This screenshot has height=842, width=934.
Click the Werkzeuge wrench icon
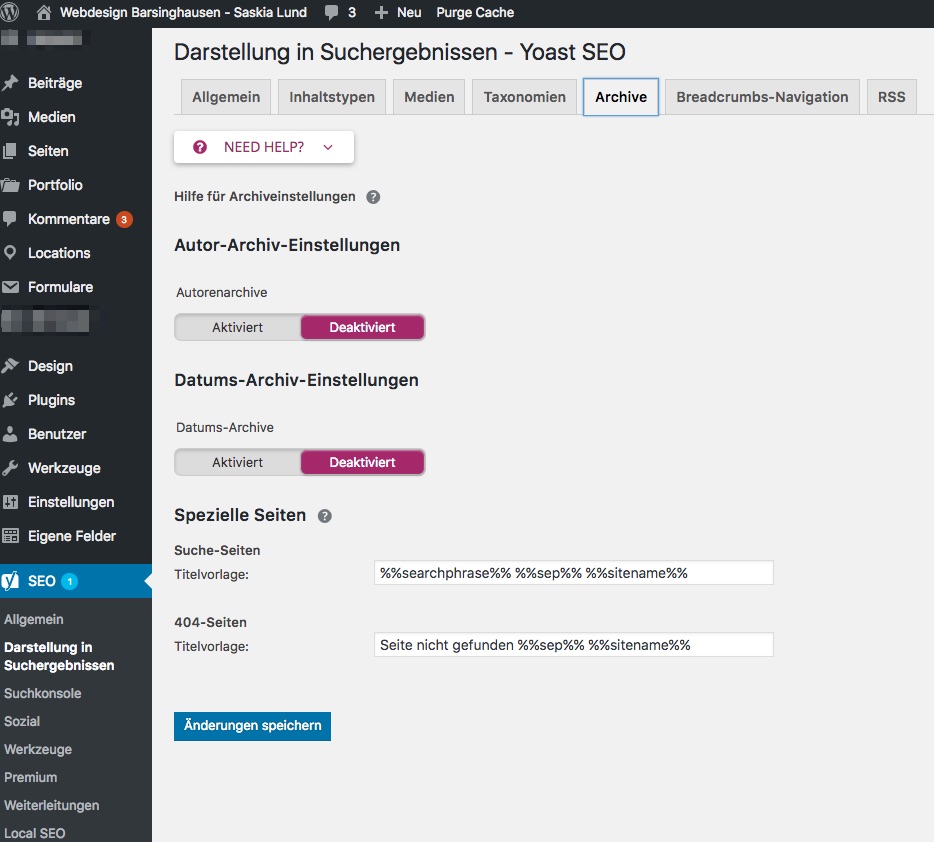tap(10, 468)
